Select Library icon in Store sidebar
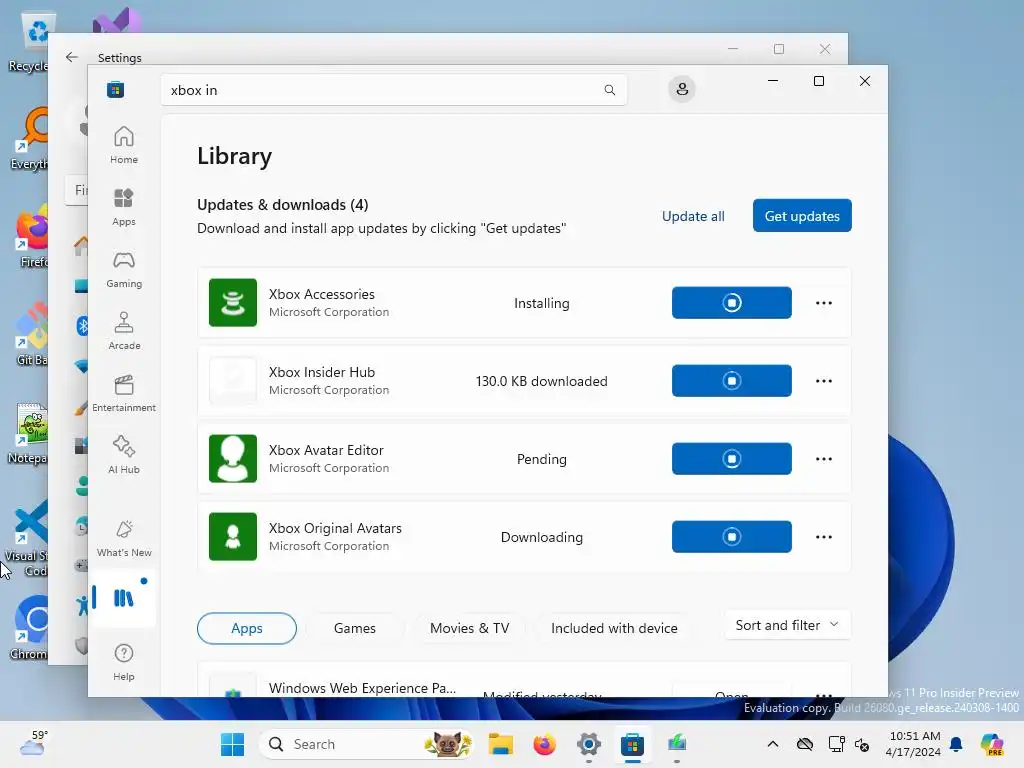 click(123, 598)
